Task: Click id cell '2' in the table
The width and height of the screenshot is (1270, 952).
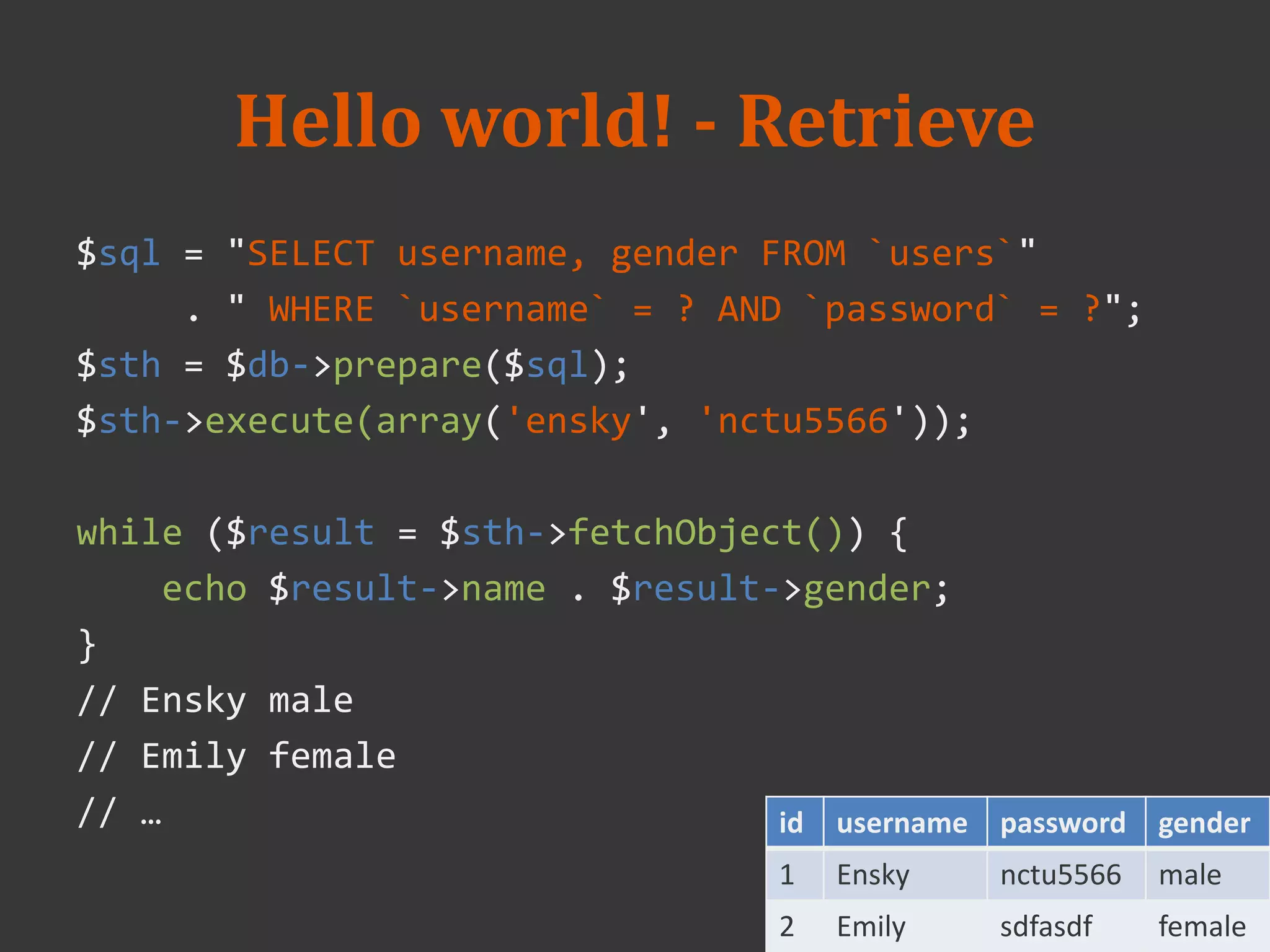Action: [794, 926]
